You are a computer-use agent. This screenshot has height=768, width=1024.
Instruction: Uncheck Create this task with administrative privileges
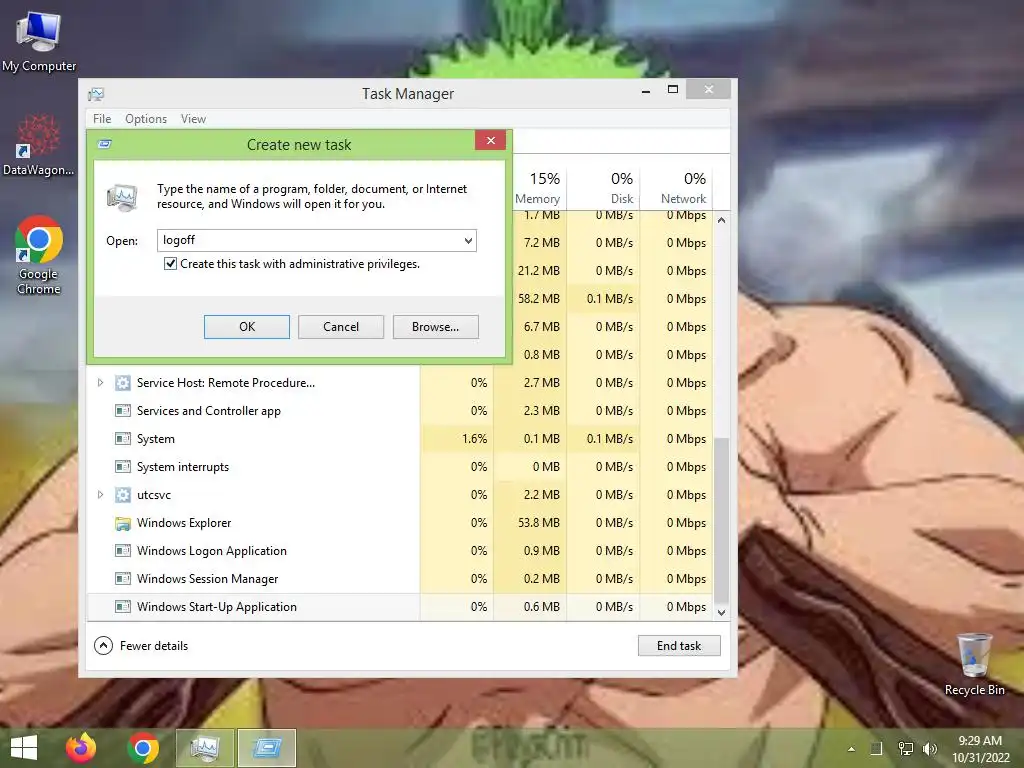tap(170, 264)
